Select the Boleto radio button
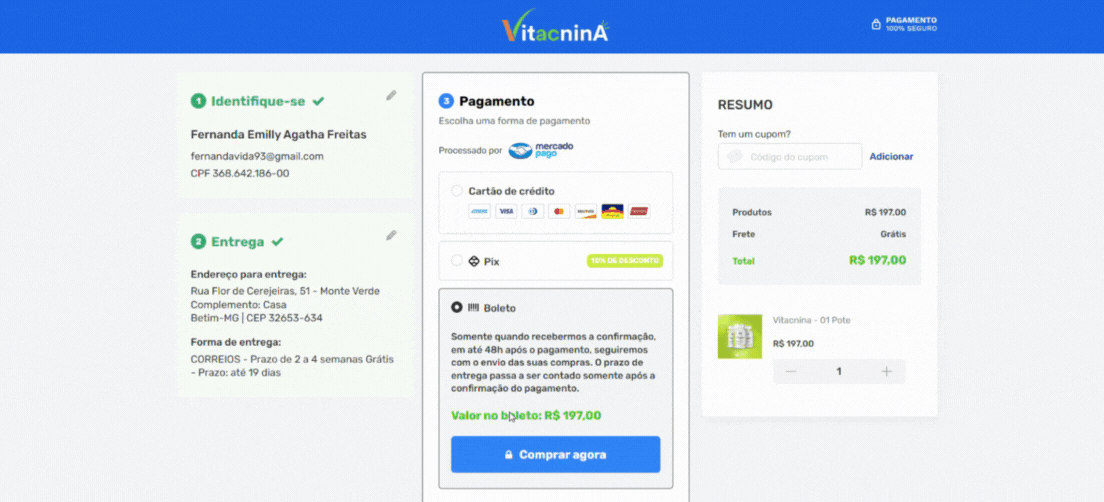The width and height of the screenshot is (1104, 502). click(456, 308)
